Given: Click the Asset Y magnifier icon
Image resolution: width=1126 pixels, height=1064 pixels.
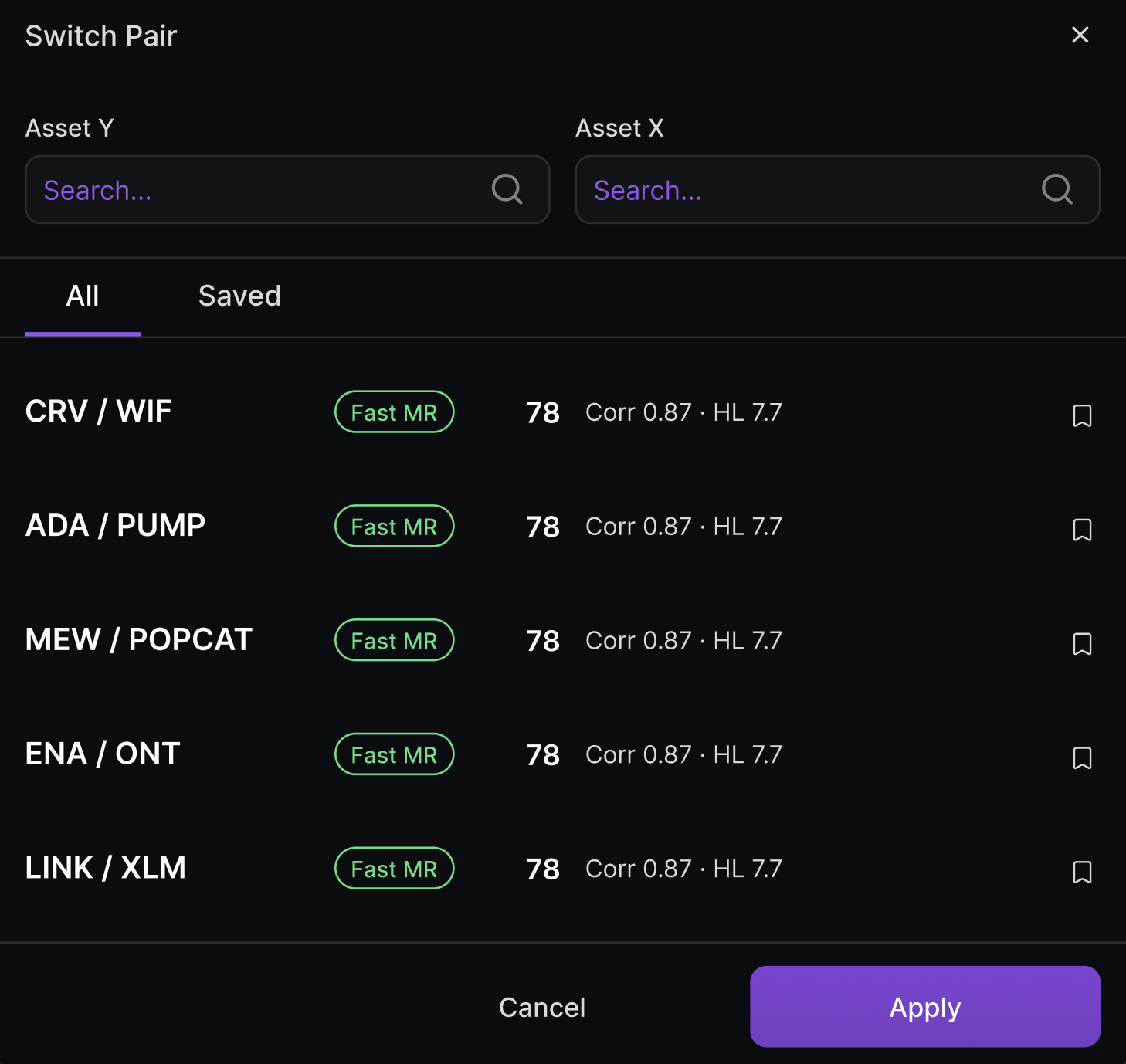Looking at the screenshot, I should click(x=507, y=189).
